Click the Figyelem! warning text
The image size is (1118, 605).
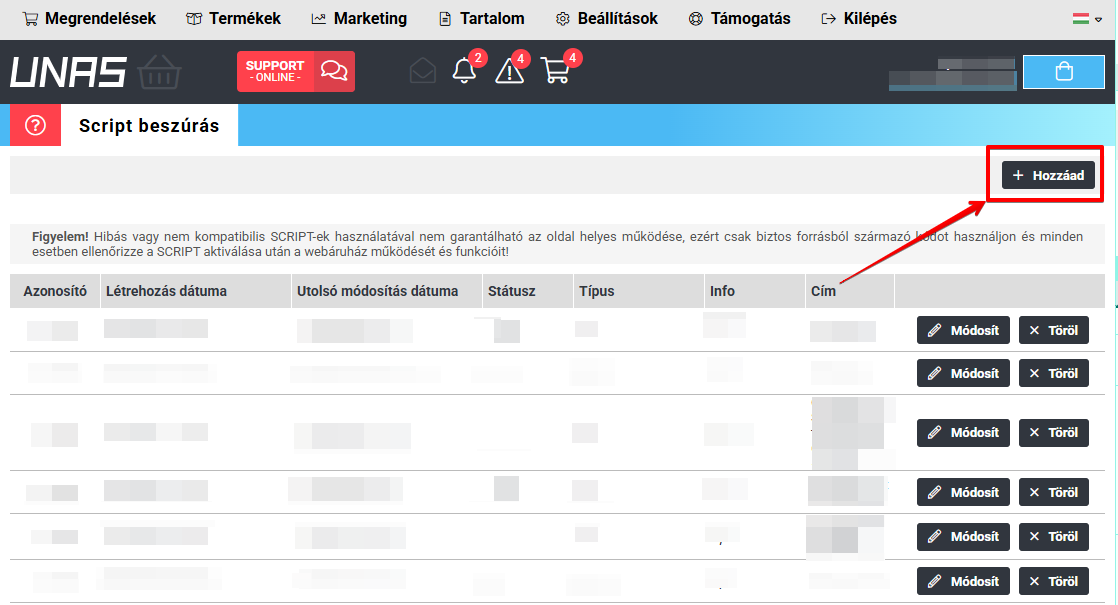[x=61, y=237]
